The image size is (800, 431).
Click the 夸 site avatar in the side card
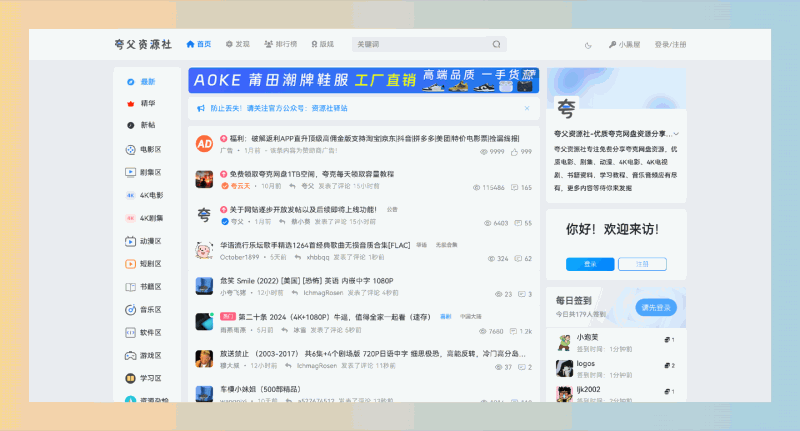pyautogui.click(x=566, y=108)
